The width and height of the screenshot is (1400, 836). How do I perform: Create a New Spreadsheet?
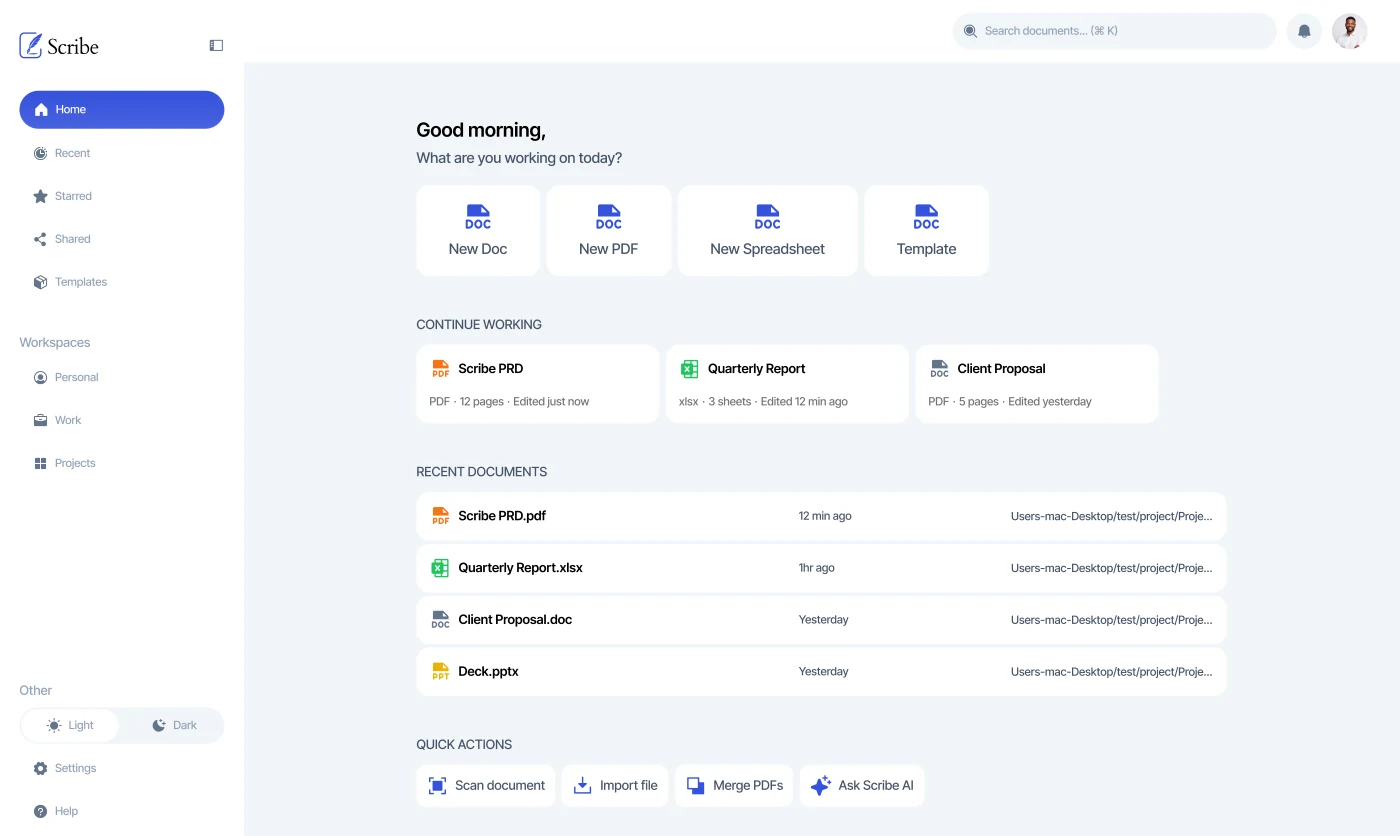(x=767, y=230)
